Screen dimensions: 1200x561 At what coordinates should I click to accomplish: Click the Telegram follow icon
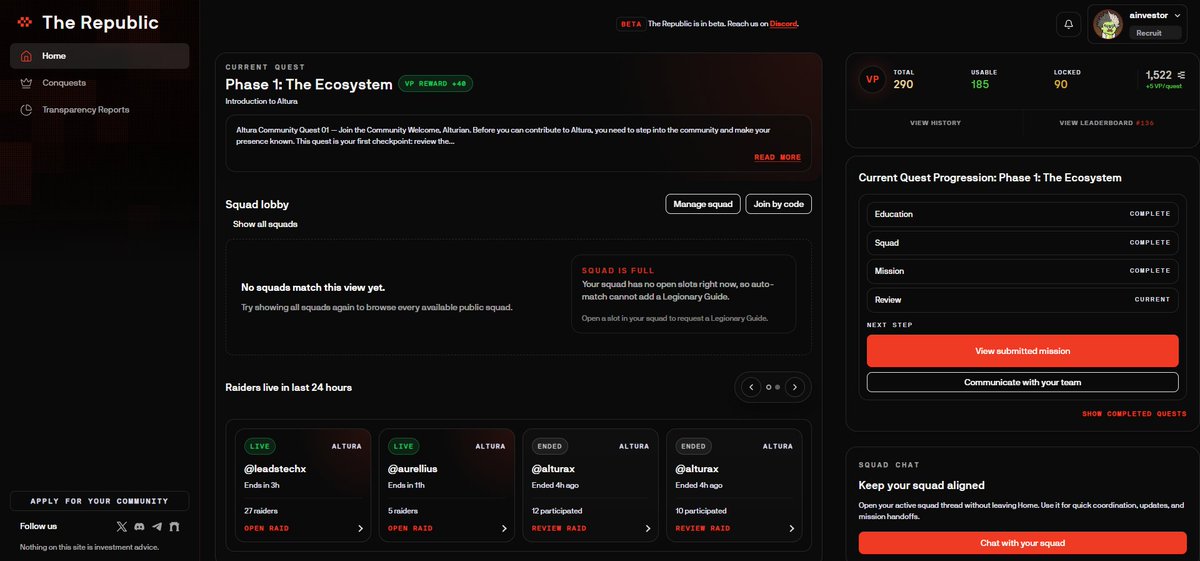(156, 526)
